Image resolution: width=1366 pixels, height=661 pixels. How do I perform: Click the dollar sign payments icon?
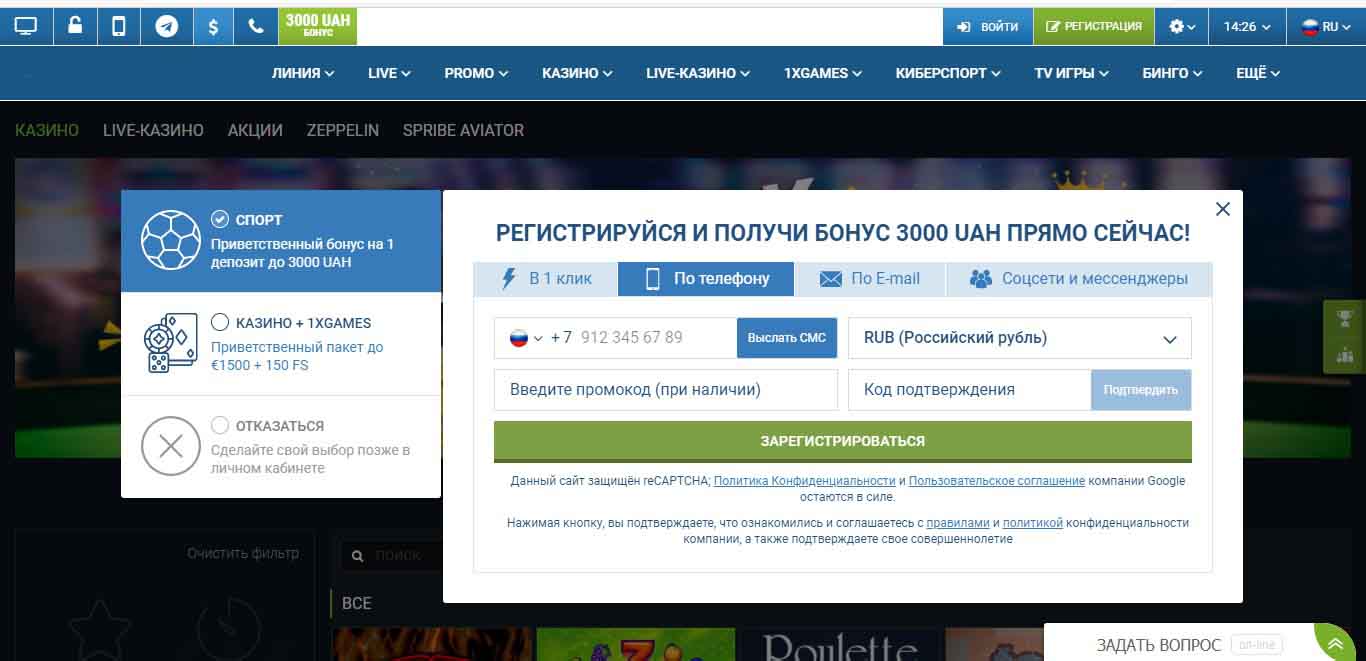(213, 27)
